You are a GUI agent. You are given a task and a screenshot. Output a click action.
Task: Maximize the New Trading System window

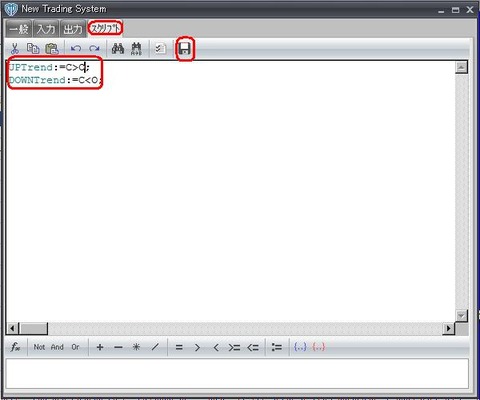coord(455,10)
